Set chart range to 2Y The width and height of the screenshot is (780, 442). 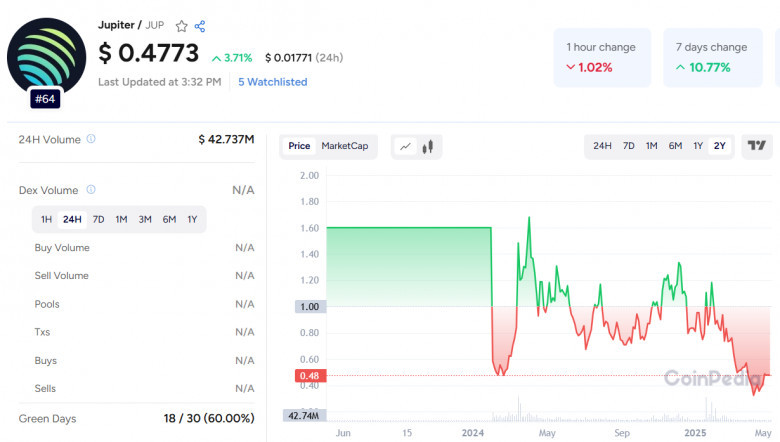720,146
